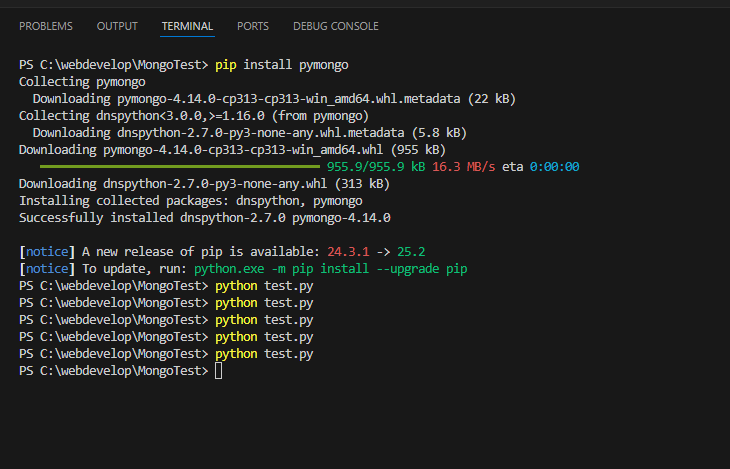Screen dimensions: 730x469
Task: Click the green download progress bar
Action: (x=180, y=167)
